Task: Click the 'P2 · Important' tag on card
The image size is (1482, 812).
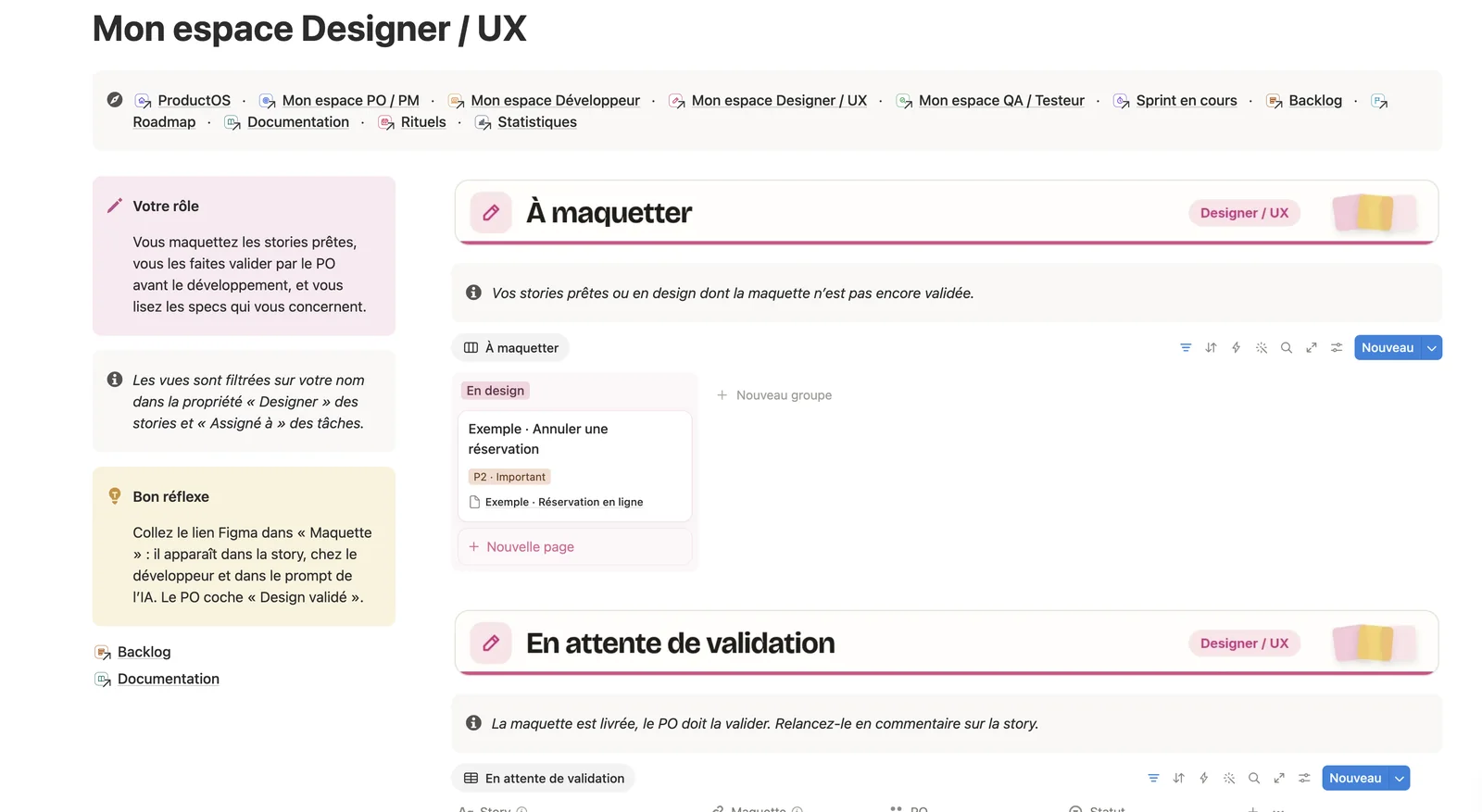Action: (509, 477)
